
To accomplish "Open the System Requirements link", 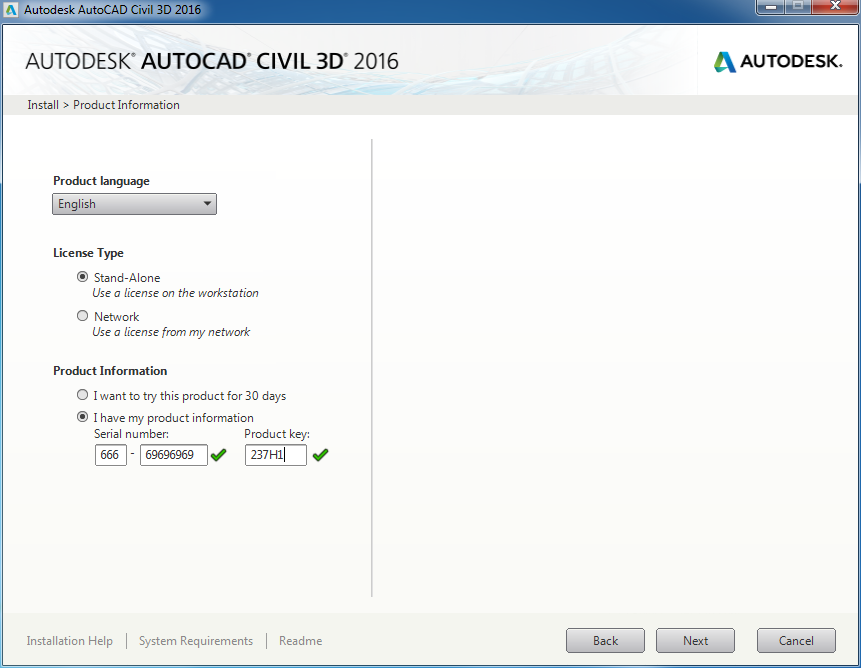I will [196, 641].
